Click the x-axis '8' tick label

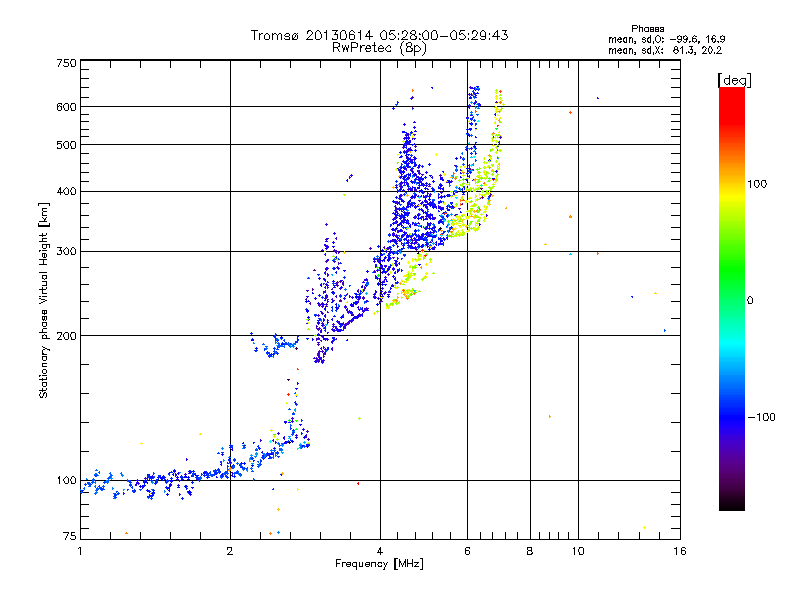[530, 551]
